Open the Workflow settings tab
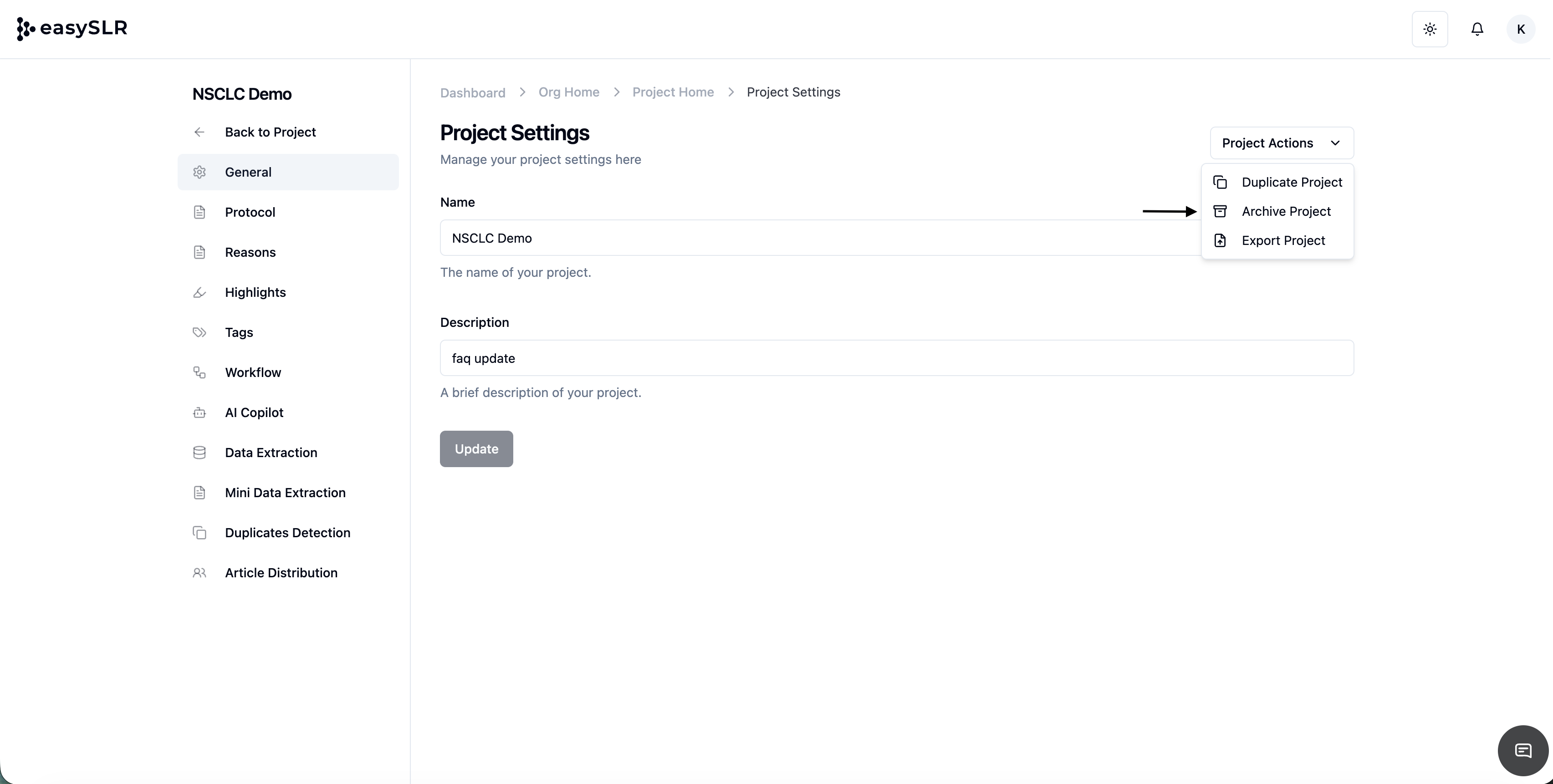1553x784 pixels. (253, 372)
